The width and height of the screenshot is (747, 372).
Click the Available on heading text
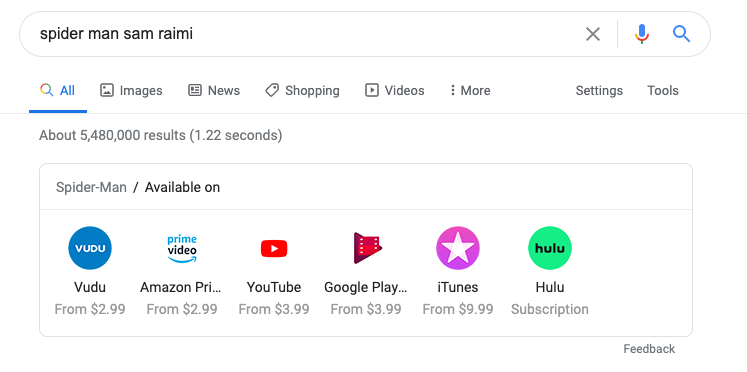[182, 187]
